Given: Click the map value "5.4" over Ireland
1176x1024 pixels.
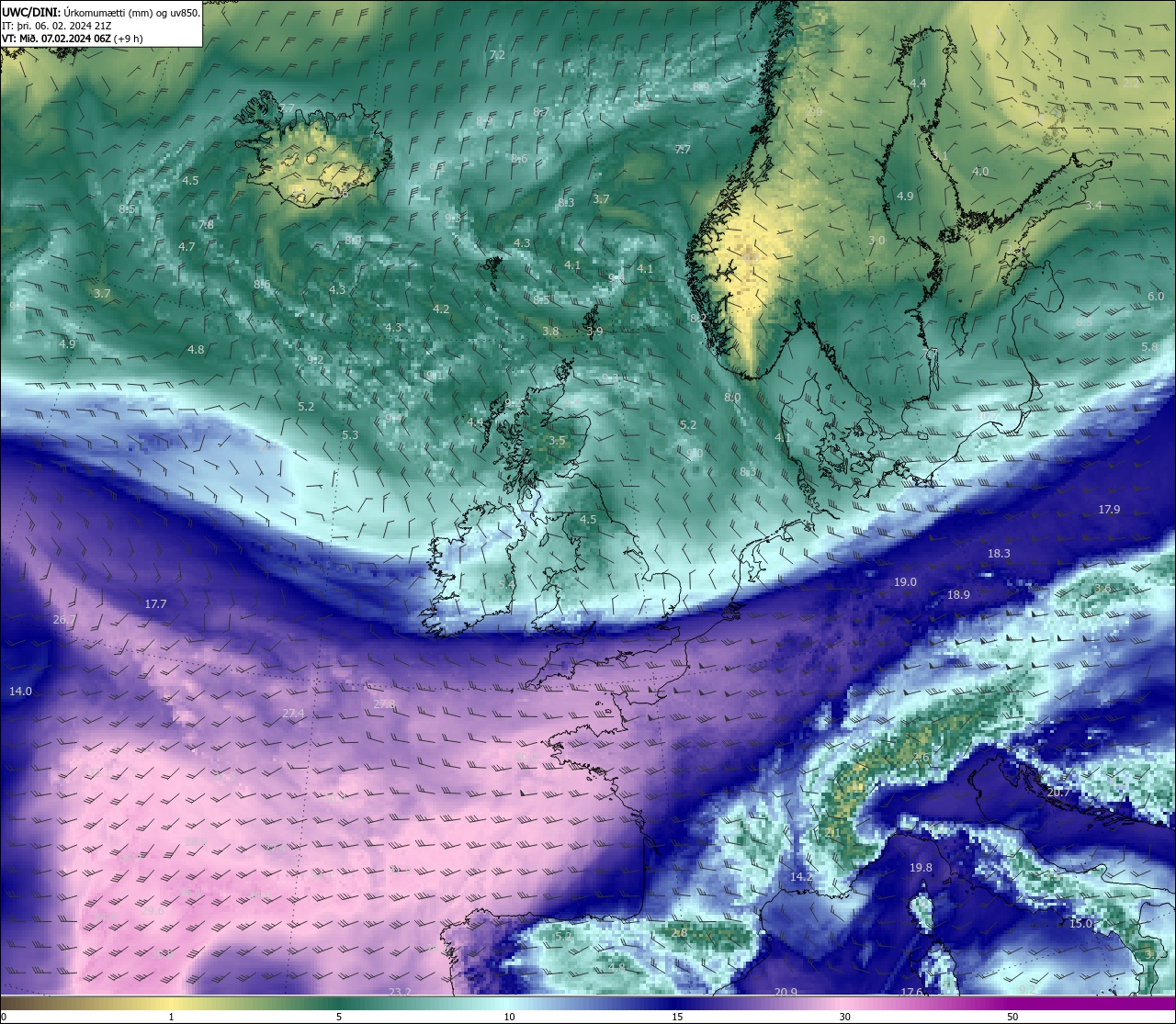Looking at the screenshot, I should (x=506, y=585).
